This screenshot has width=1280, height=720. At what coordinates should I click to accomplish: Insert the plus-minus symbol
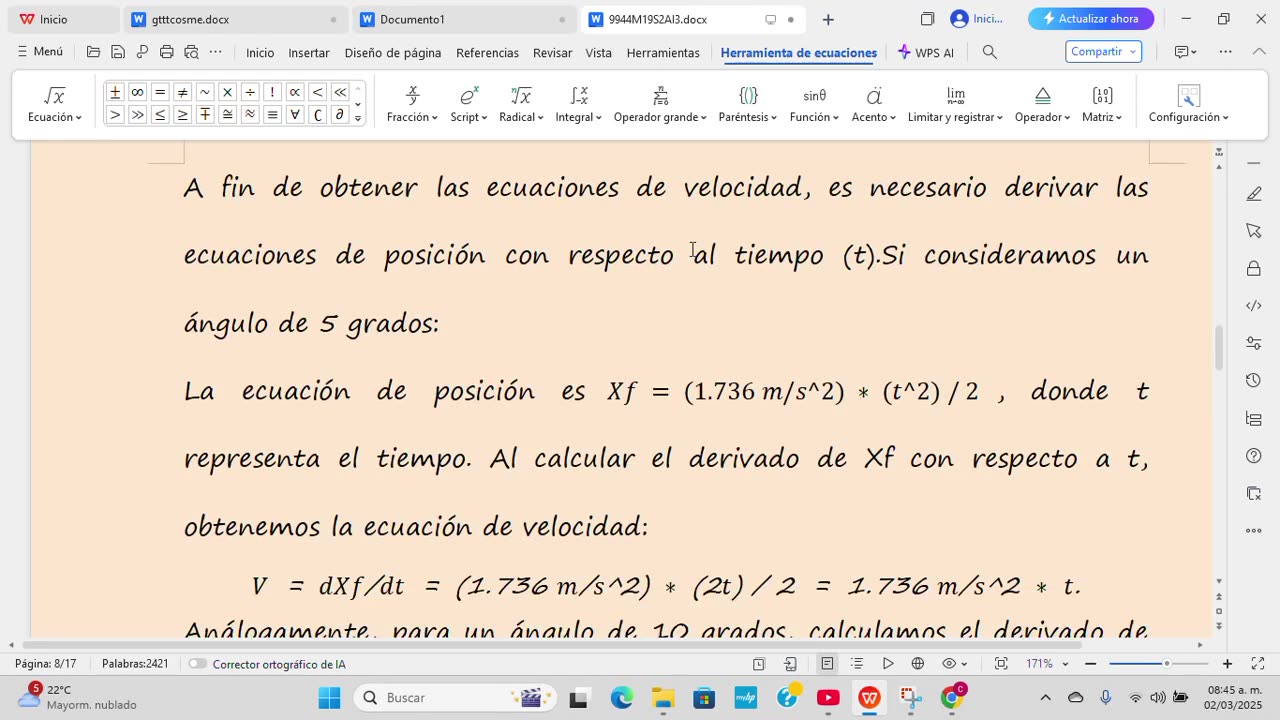(115, 92)
